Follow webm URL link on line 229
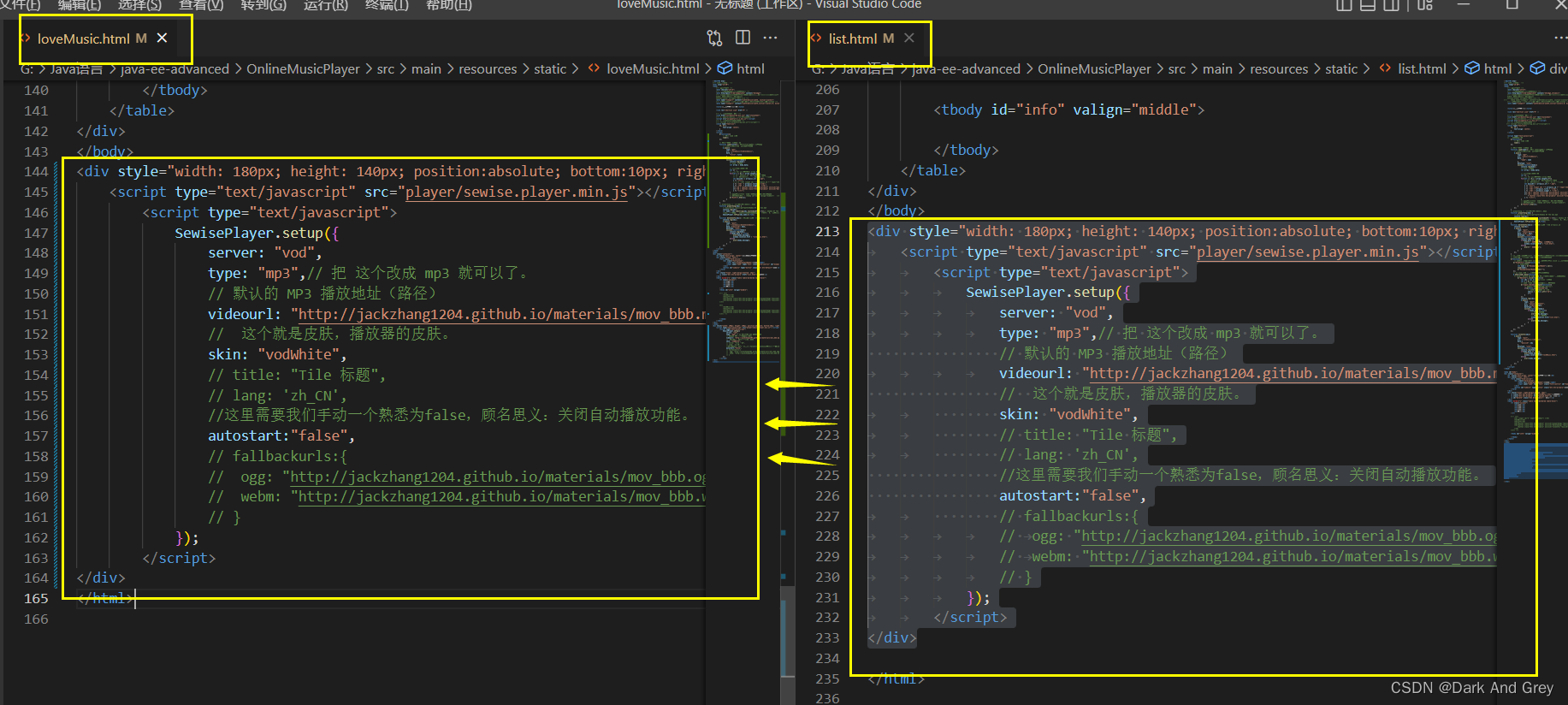1568x705 pixels. pyautogui.click(x=1293, y=556)
